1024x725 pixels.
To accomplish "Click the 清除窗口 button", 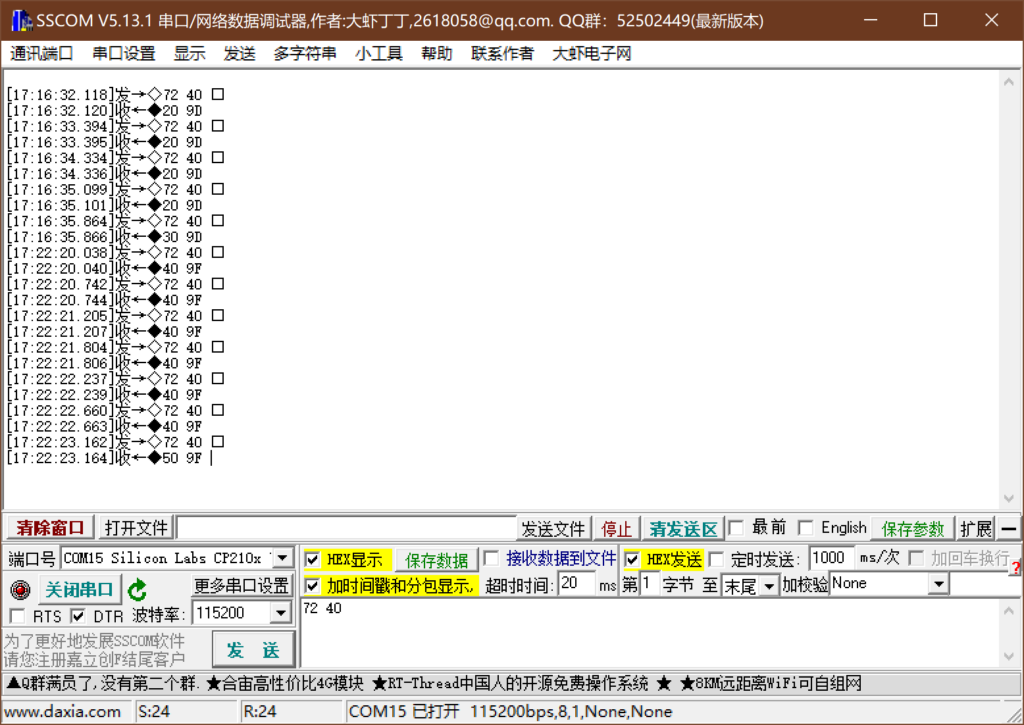I will pyautogui.click(x=51, y=528).
